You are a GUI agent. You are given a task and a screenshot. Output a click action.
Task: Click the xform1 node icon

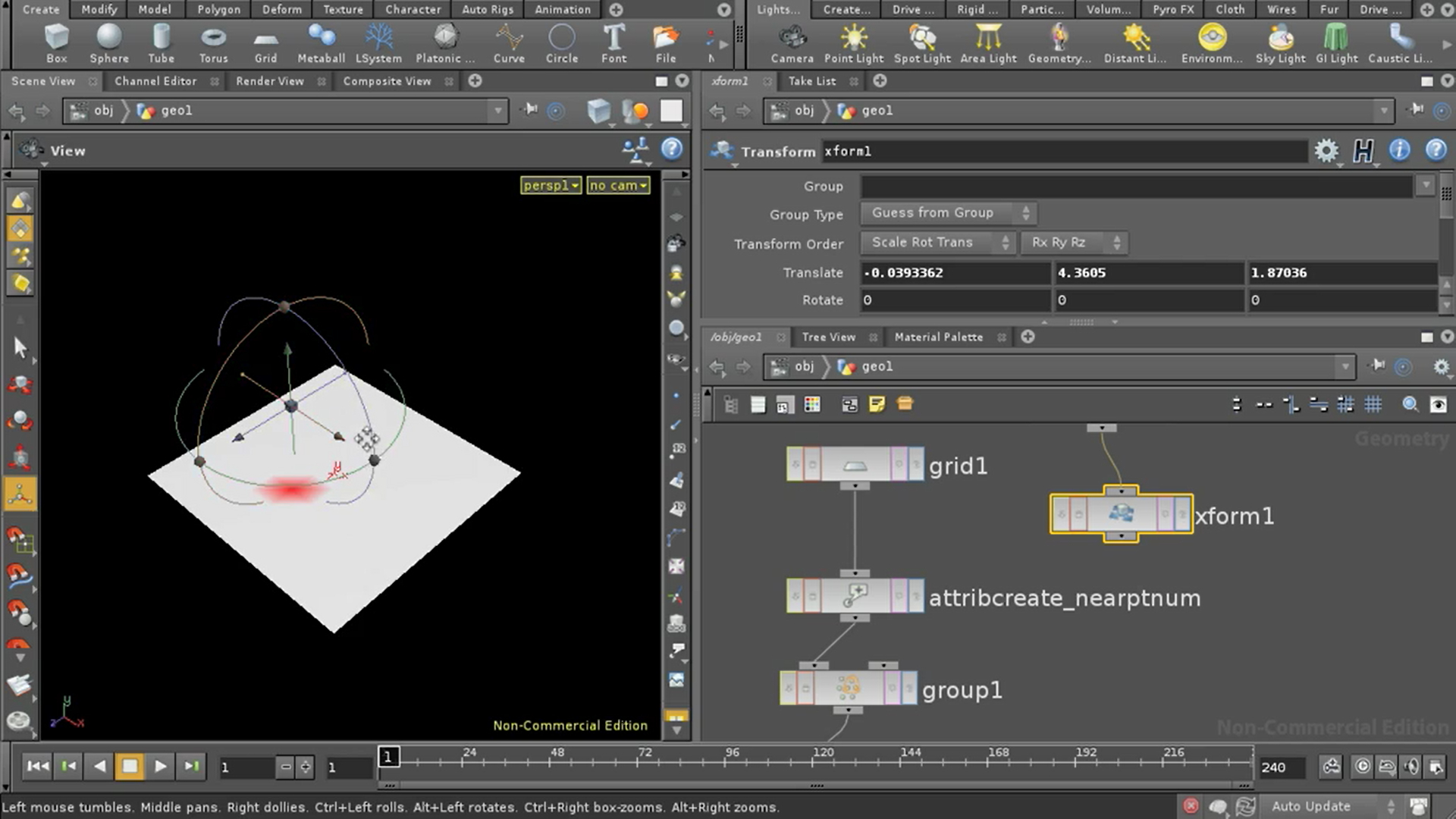click(x=1121, y=514)
